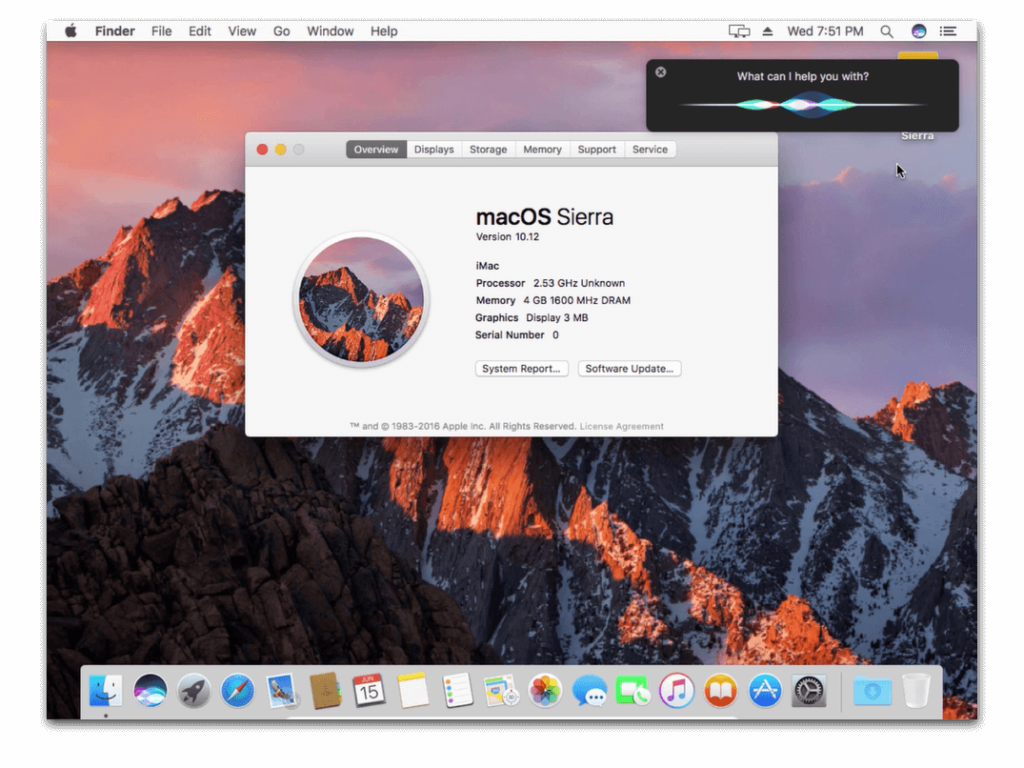The image size is (1024, 768).
Task: Switch to the Storage tab
Action: pyautogui.click(x=487, y=149)
